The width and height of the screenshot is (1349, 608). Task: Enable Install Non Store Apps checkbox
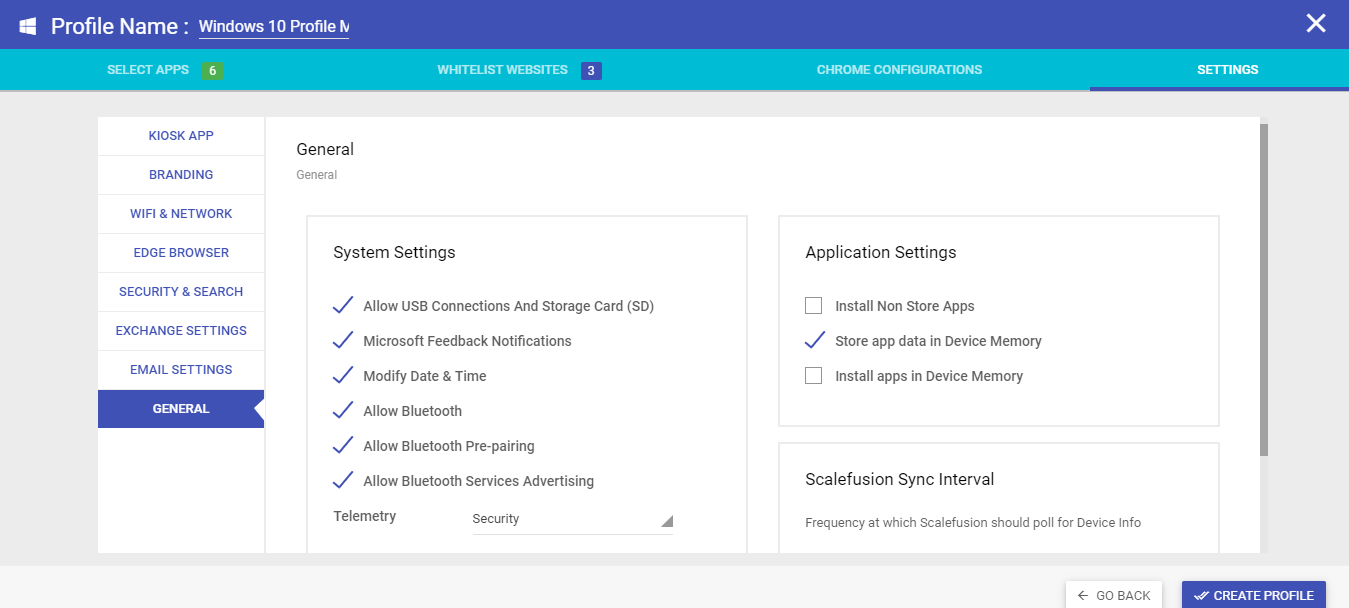coord(814,306)
